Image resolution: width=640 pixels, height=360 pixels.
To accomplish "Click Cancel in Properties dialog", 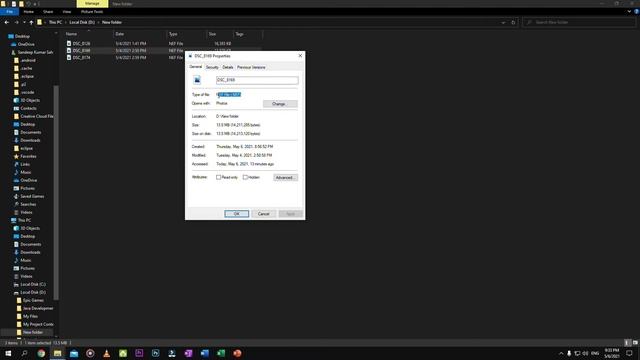I will (264, 214).
